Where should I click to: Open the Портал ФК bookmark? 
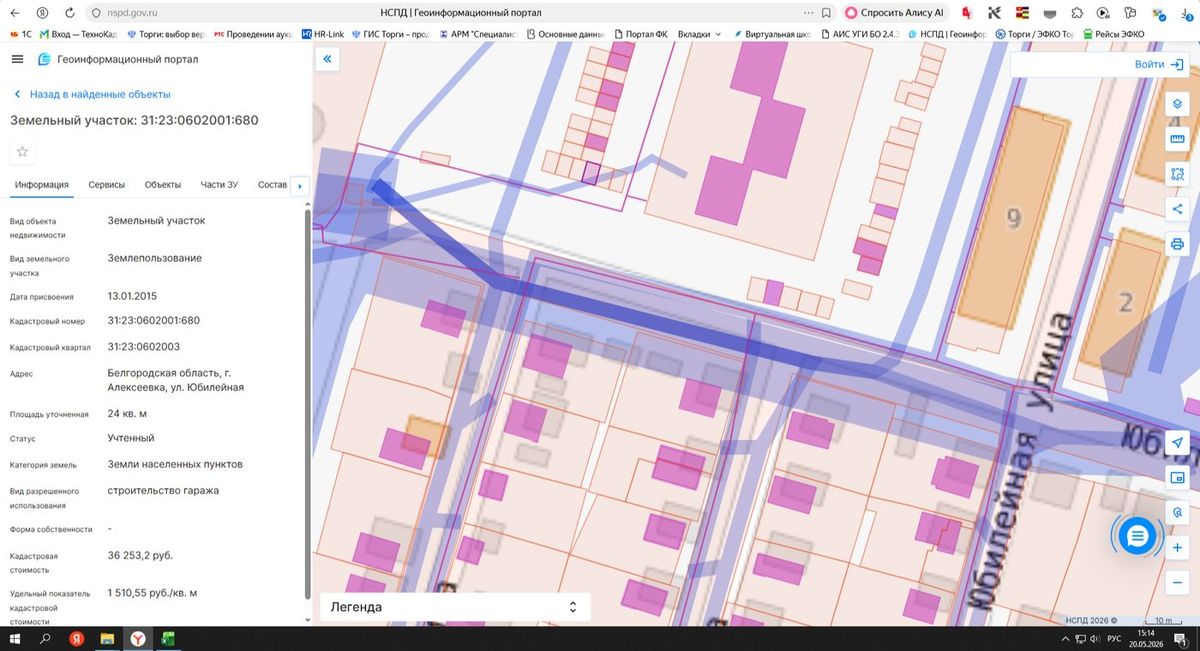(640, 34)
